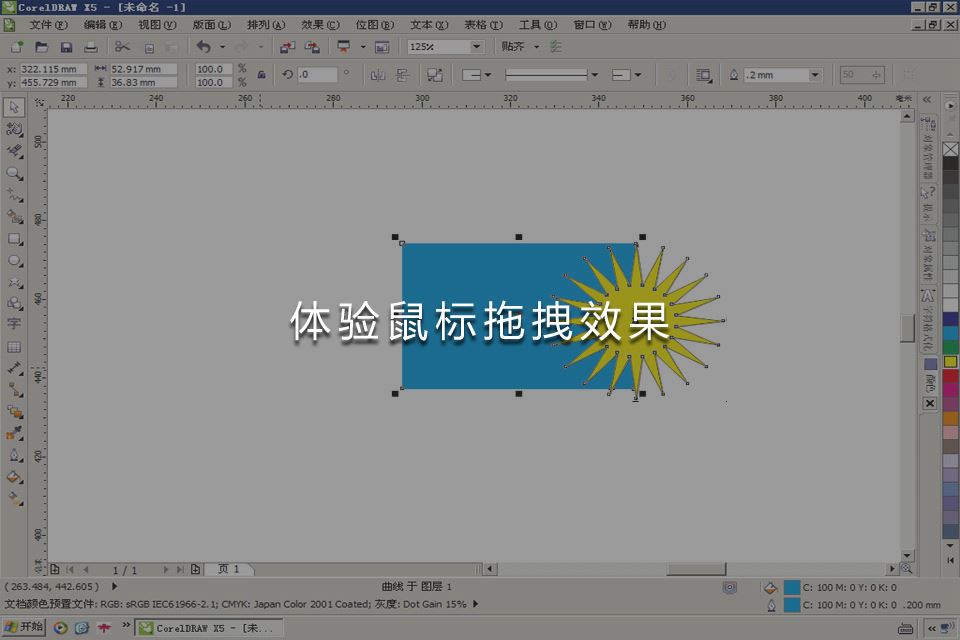The image size is (960, 640).
Task: Click CorelDRAW X5 taskbar button
Action: [x=209, y=628]
